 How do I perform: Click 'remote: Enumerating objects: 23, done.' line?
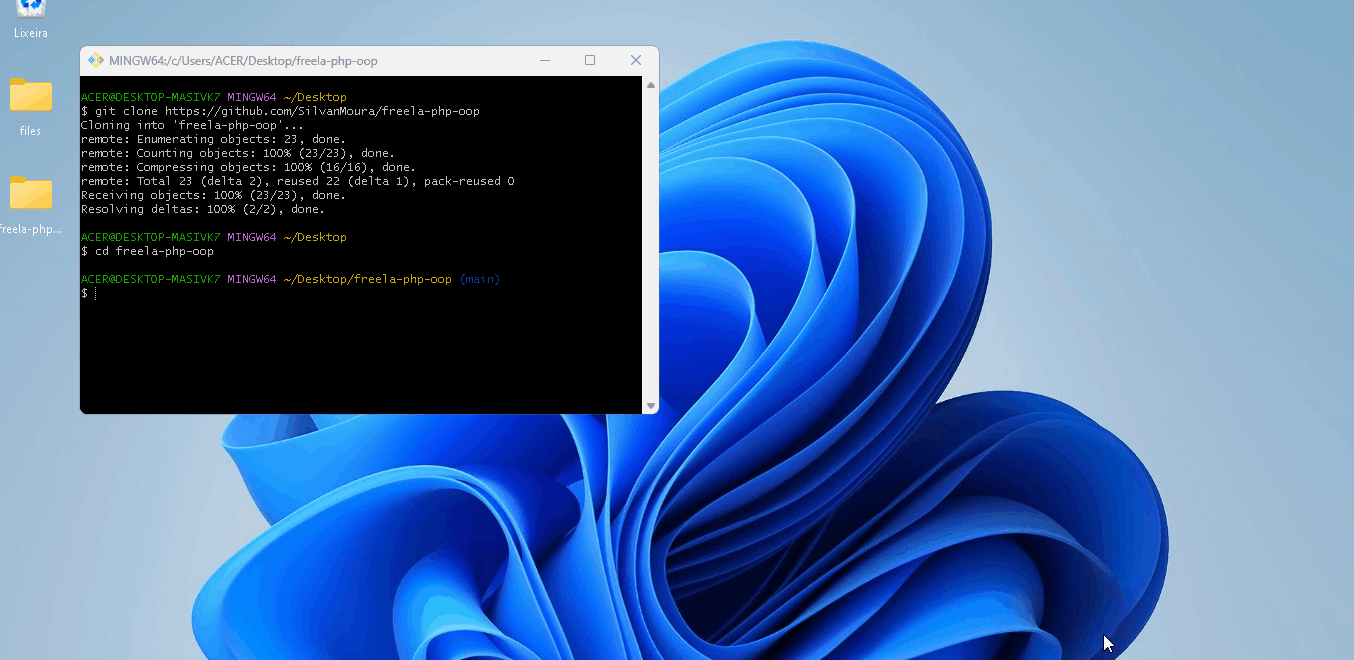[x=213, y=139]
